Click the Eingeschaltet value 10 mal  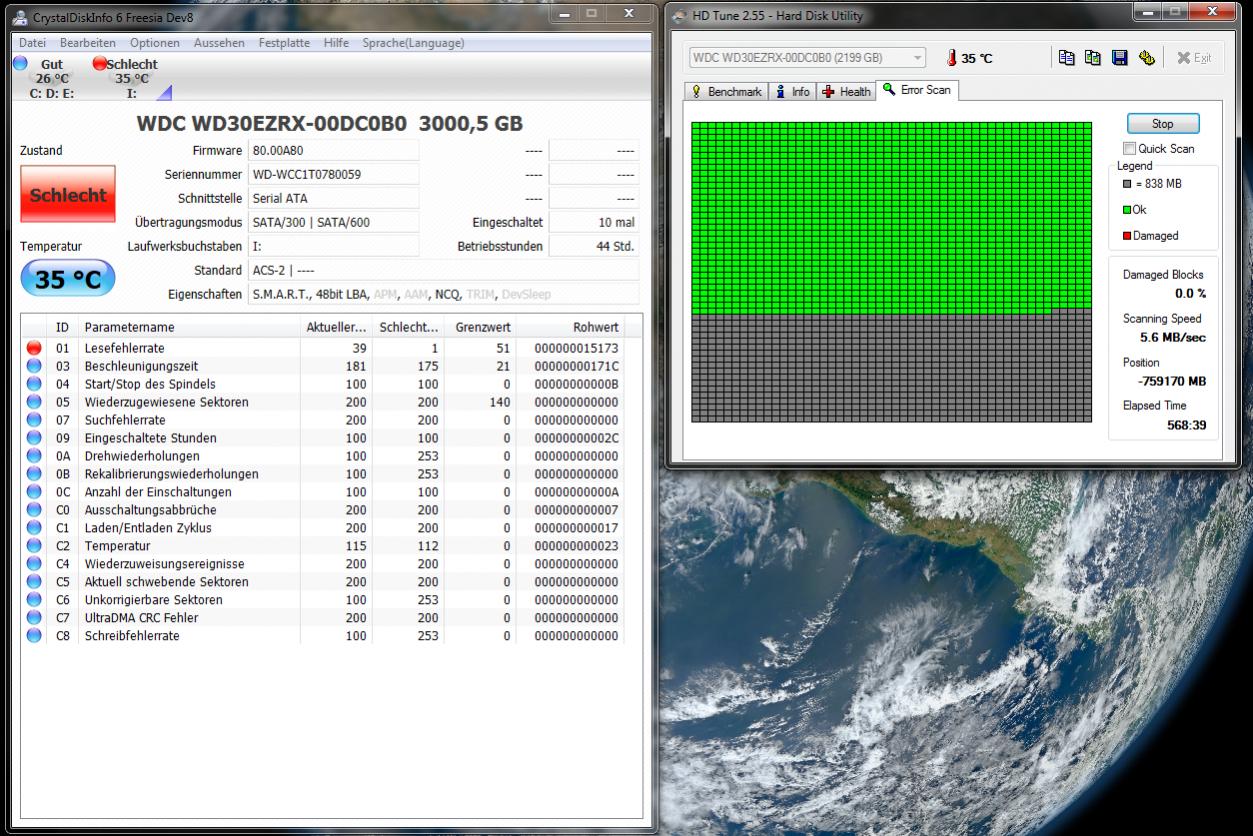[594, 222]
